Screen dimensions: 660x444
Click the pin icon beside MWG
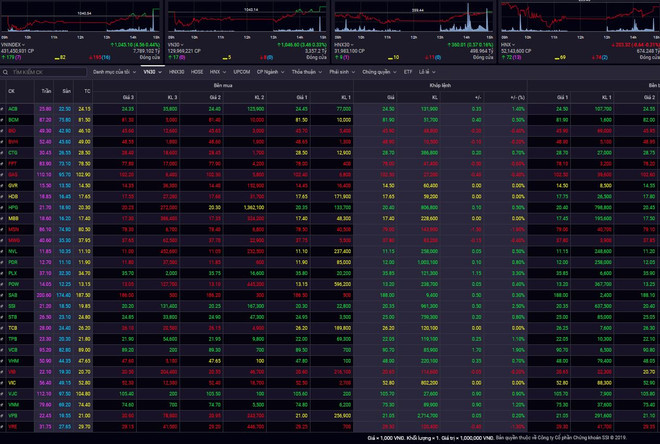tap(3, 239)
